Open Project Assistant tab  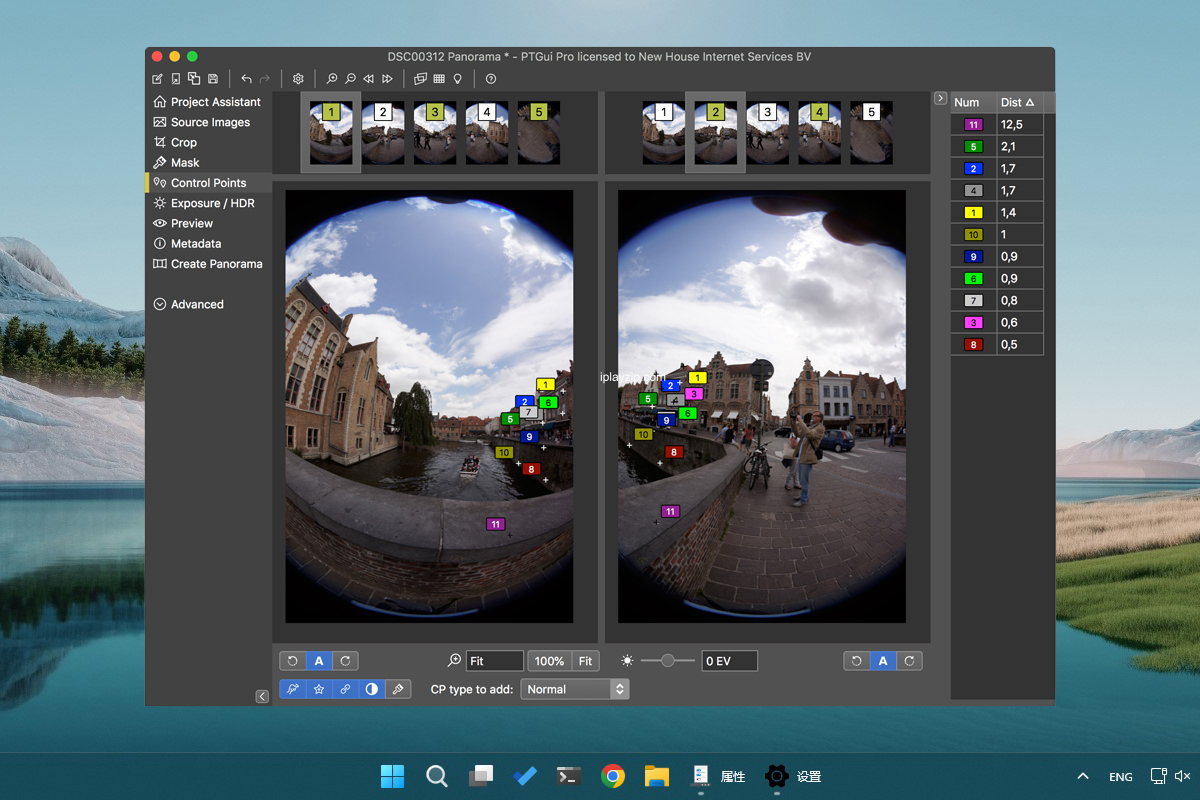point(207,102)
